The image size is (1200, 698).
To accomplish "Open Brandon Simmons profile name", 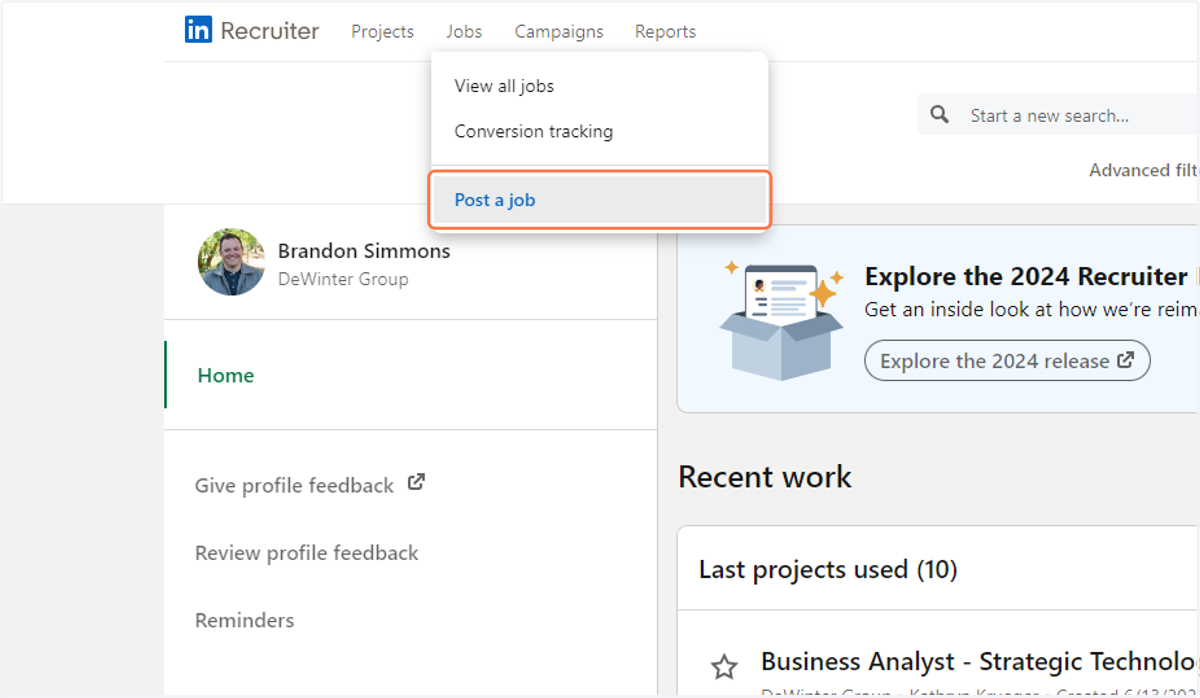I will (x=364, y=251).
